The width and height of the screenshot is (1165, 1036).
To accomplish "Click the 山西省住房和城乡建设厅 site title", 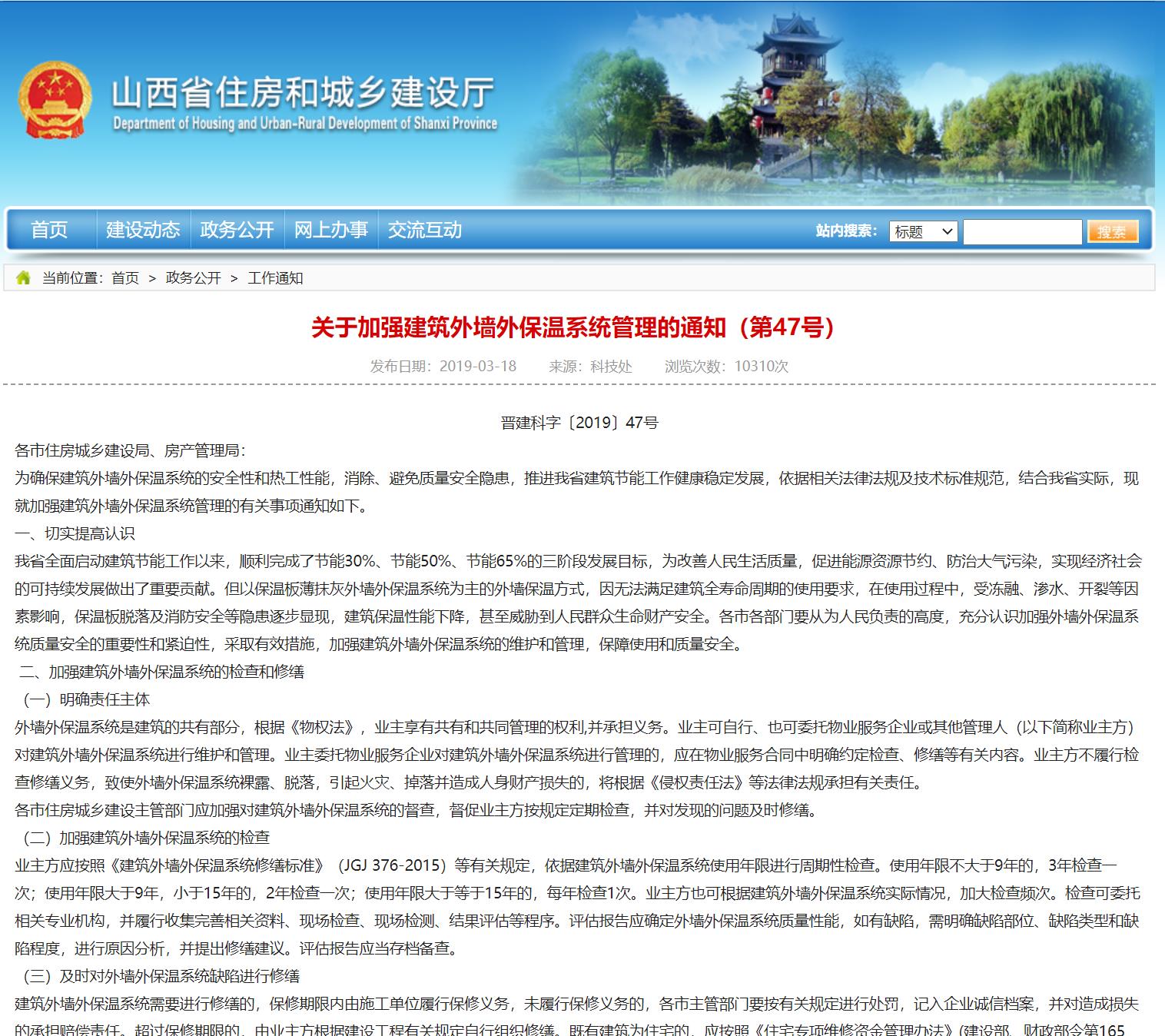I will [x=304, y=93].
